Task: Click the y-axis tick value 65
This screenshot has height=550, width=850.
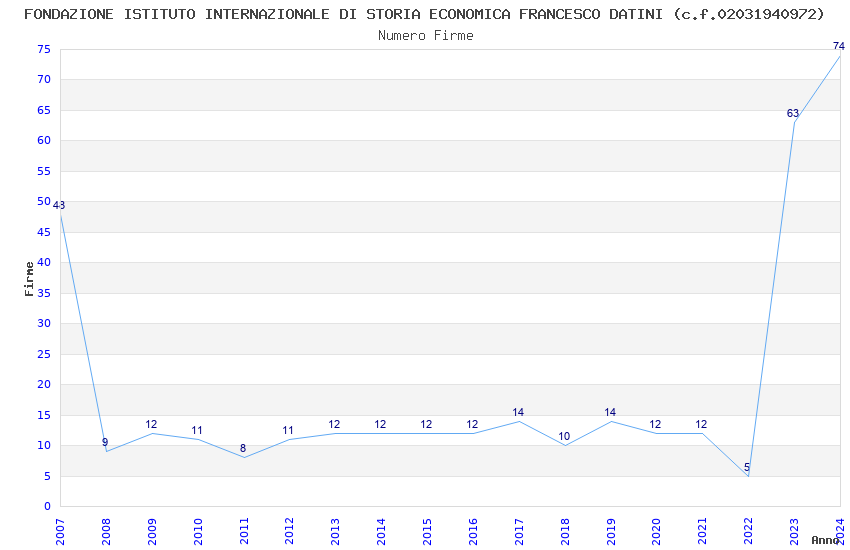Action: (44, 110)
